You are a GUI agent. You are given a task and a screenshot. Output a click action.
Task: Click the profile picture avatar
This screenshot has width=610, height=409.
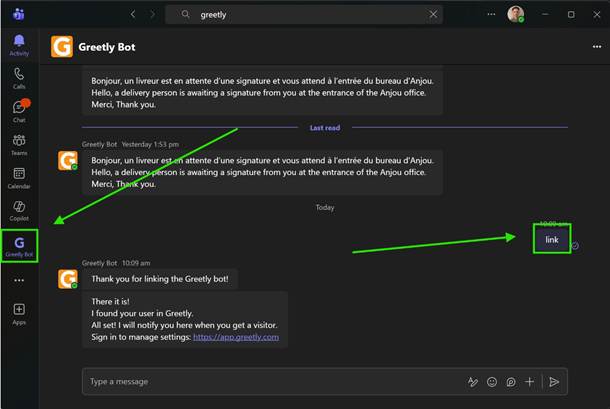516,14
